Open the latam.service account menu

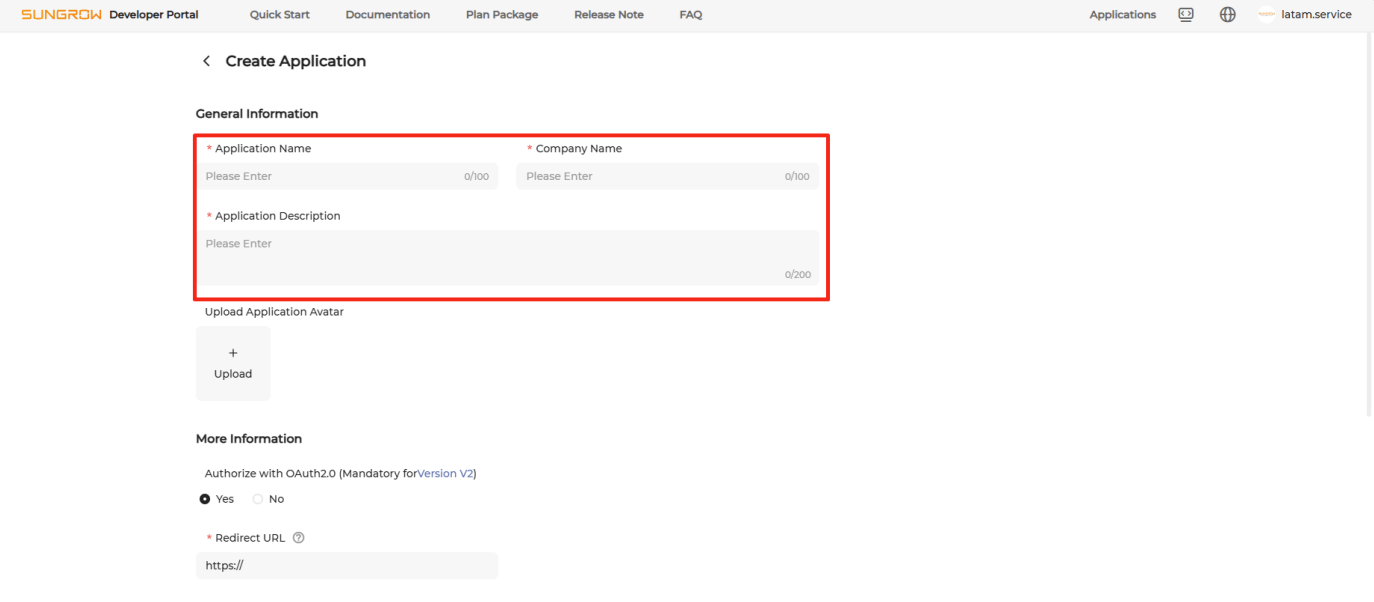(1316, 15)
